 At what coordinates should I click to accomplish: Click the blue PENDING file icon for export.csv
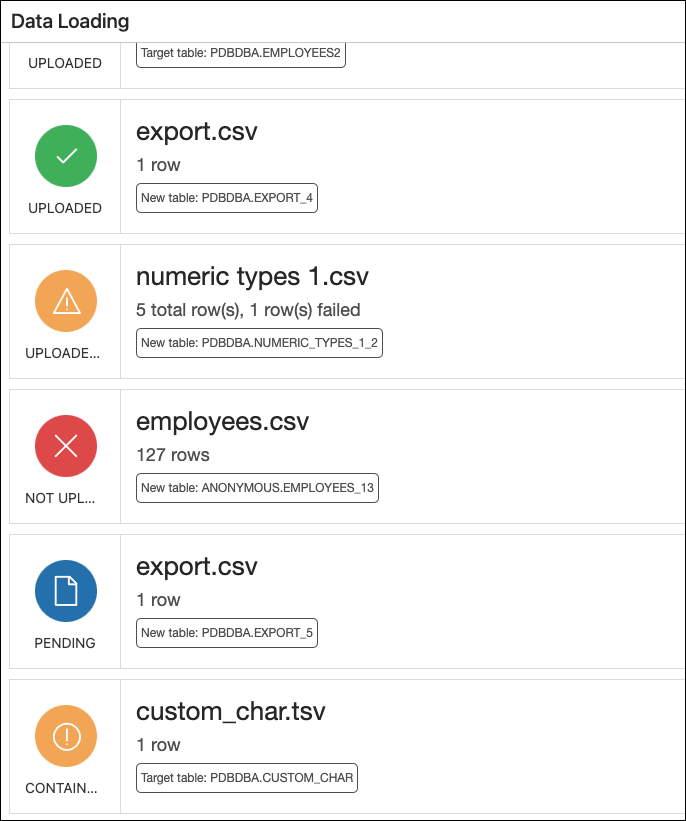(65, 591)
